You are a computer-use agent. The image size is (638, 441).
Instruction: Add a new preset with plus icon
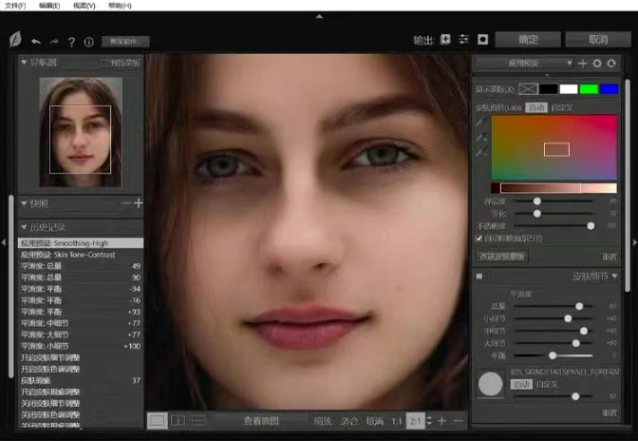[x=583, y=62]
